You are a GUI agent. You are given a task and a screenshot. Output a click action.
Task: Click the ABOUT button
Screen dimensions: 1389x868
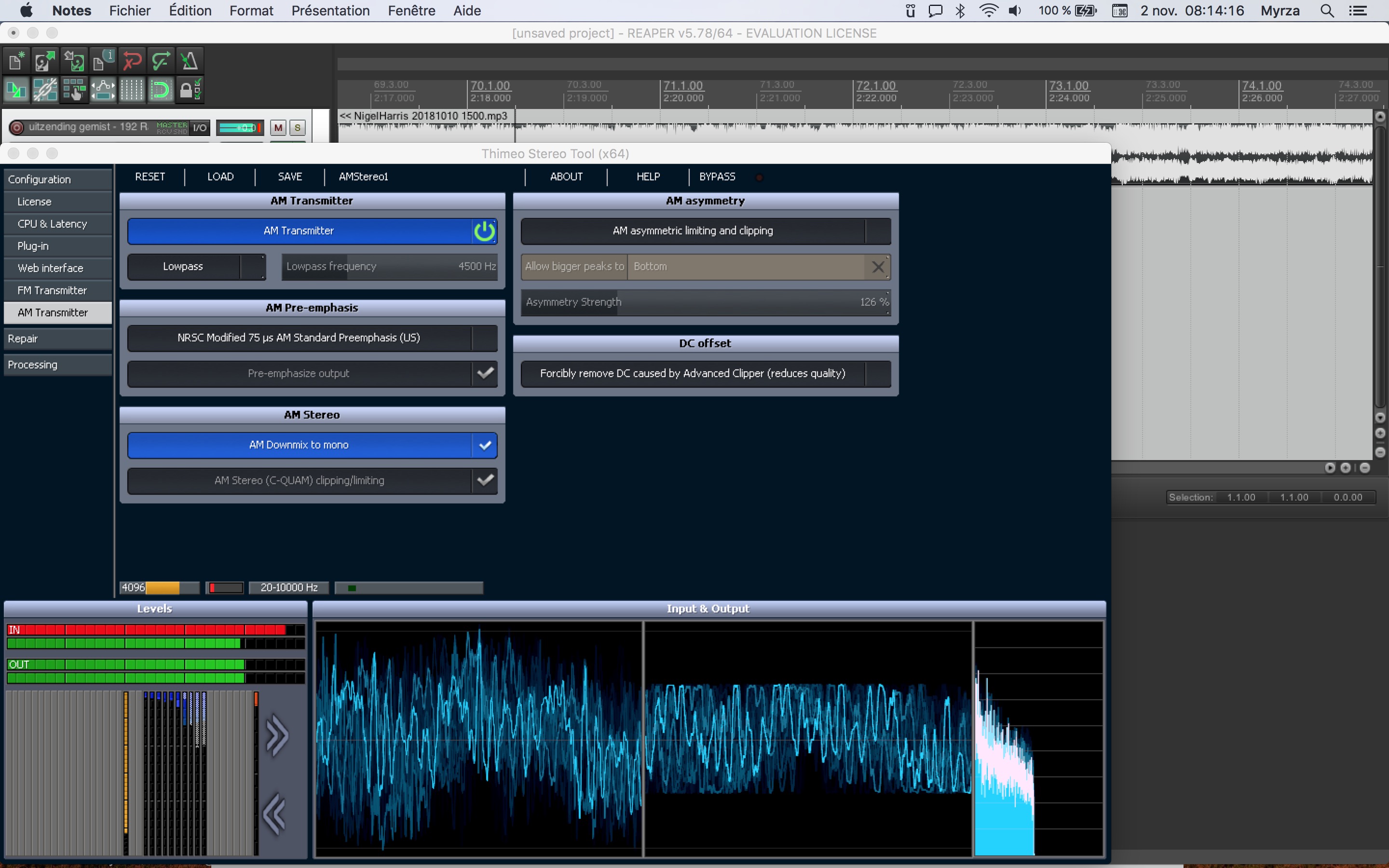coord(566,177)
